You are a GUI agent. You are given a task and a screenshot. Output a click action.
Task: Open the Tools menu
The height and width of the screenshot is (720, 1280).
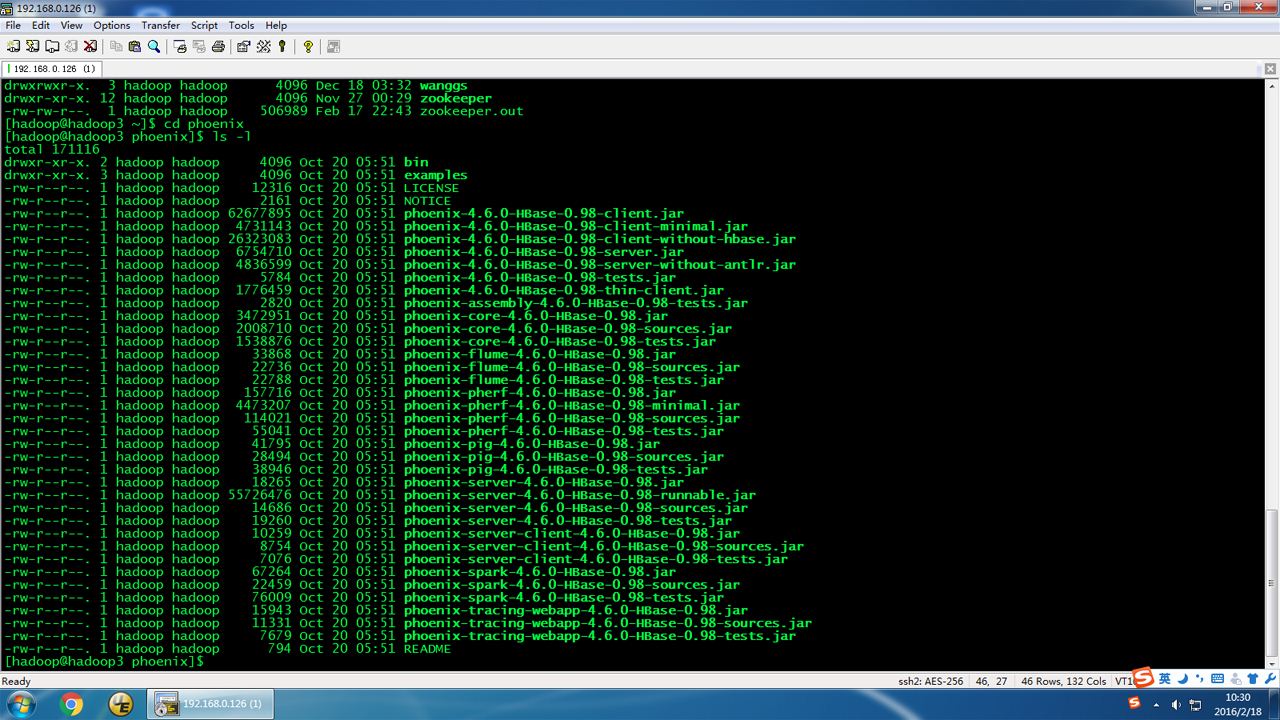click(242, 25)
